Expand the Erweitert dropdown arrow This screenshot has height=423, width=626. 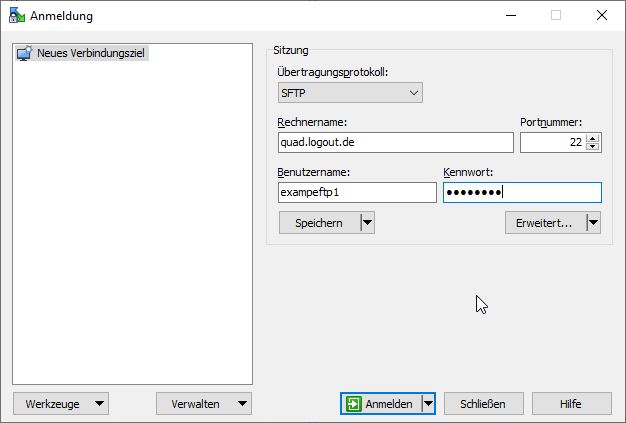click(593, 223)
